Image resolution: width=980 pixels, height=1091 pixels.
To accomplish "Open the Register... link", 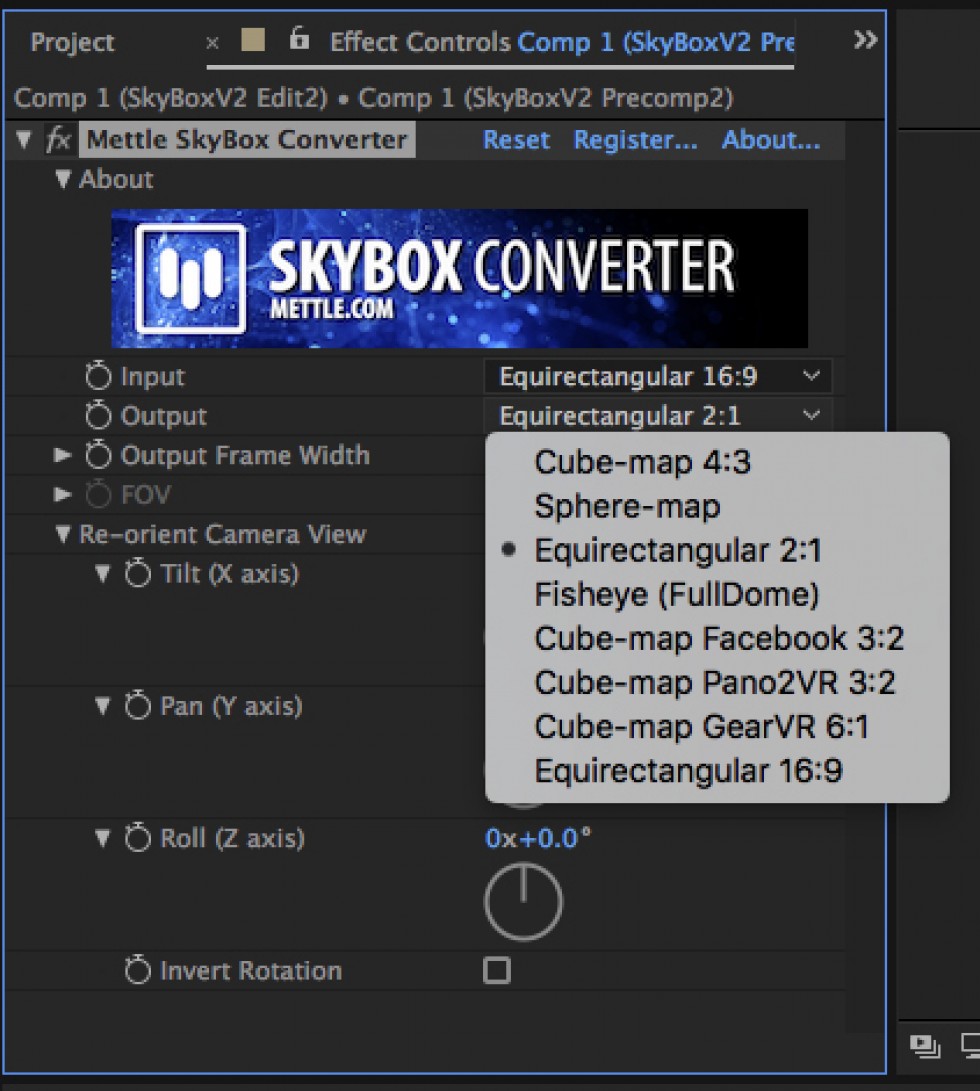I will (635, 140).
